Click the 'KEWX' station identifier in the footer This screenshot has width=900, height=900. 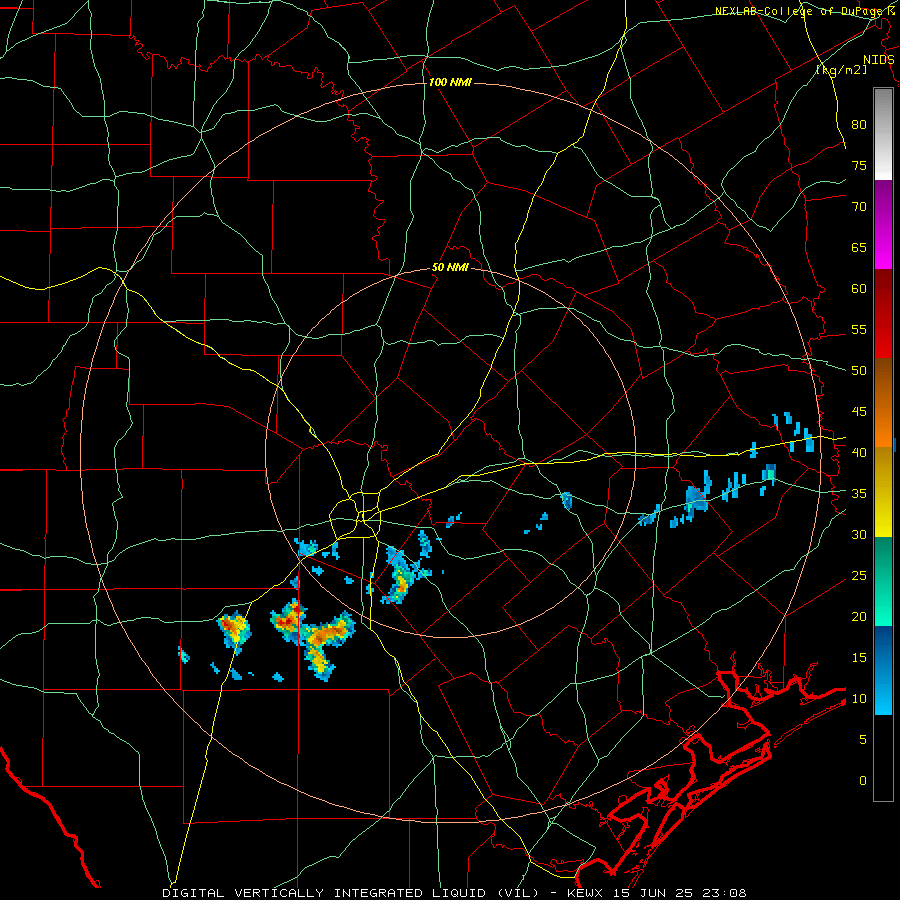click(x=585, y=893)
